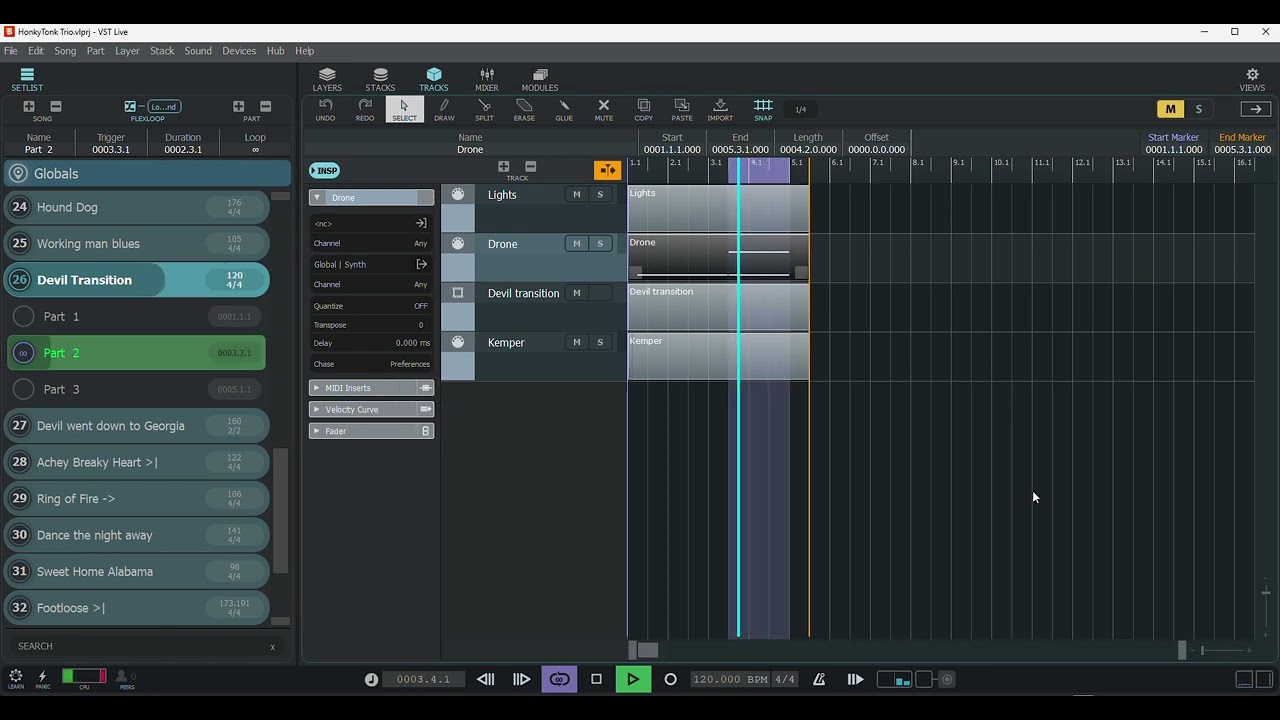Open the Modules panel
The height and width of the screenshot is (720, 1280).
[540, 79]
